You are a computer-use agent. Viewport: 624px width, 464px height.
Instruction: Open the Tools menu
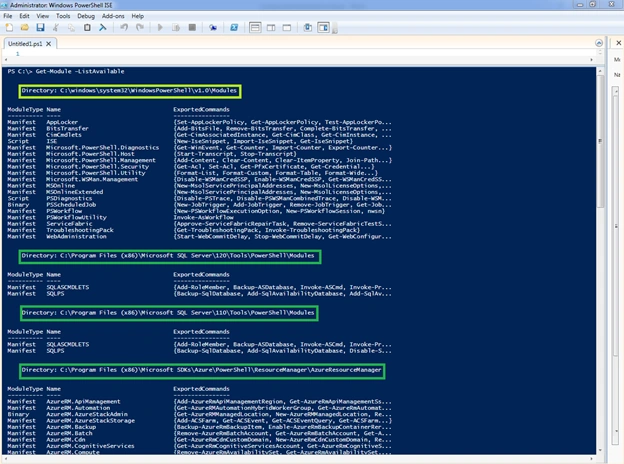coord(63,16)
